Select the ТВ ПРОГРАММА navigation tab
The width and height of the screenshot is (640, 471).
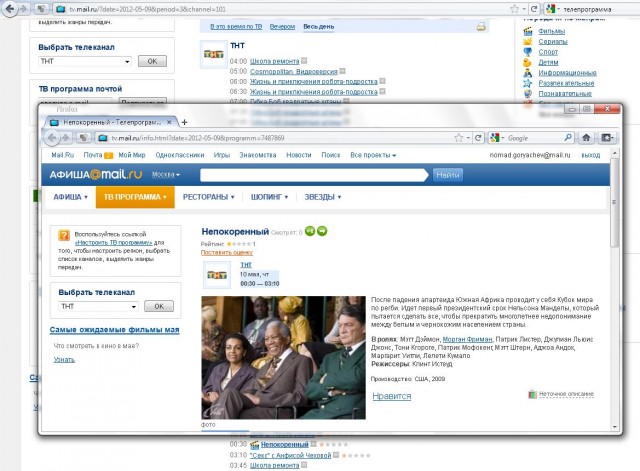point(135,197)
